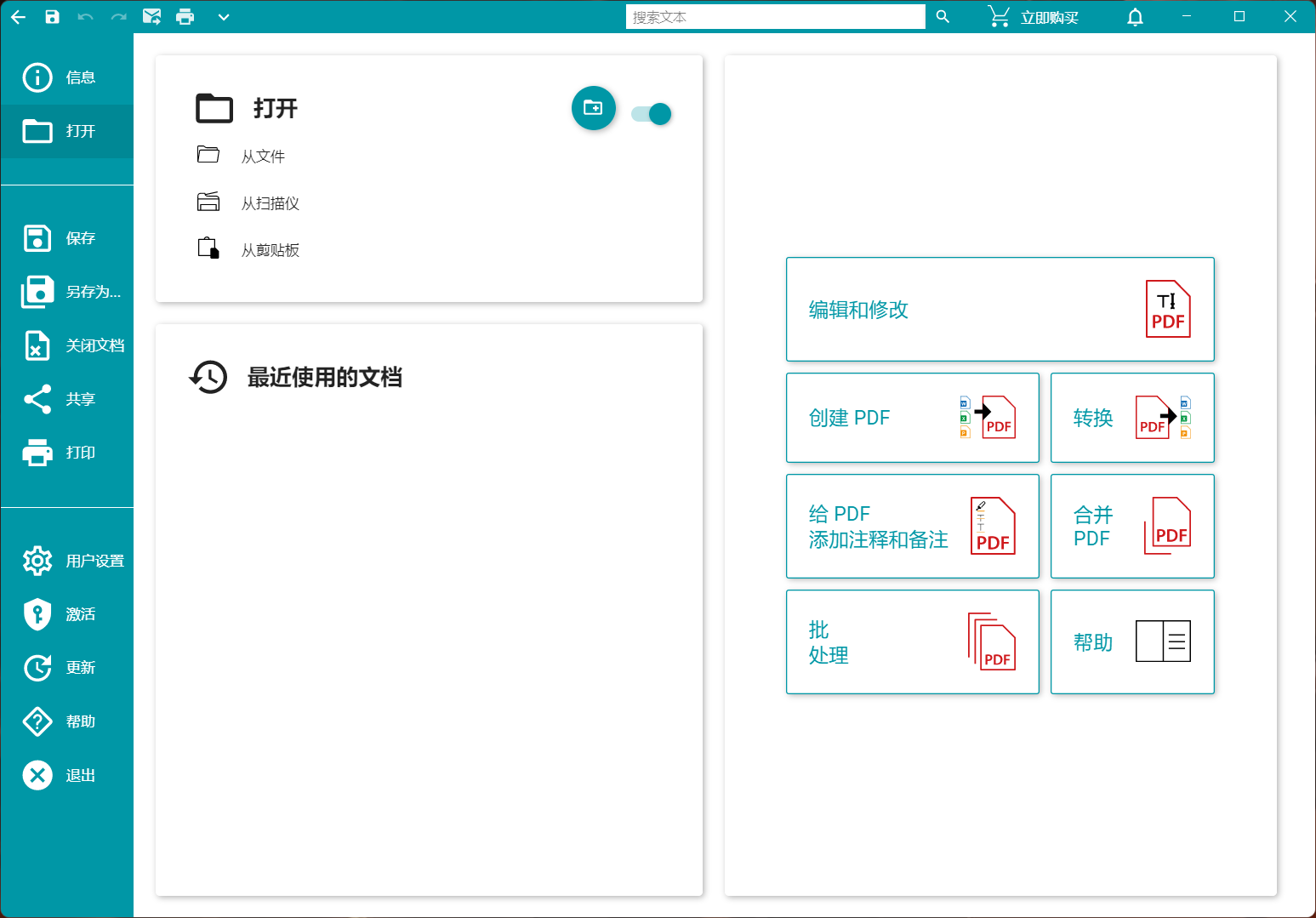Open the 转换 tile
Viewport: 1316px width, 918px height.
tap(1132, 418)
